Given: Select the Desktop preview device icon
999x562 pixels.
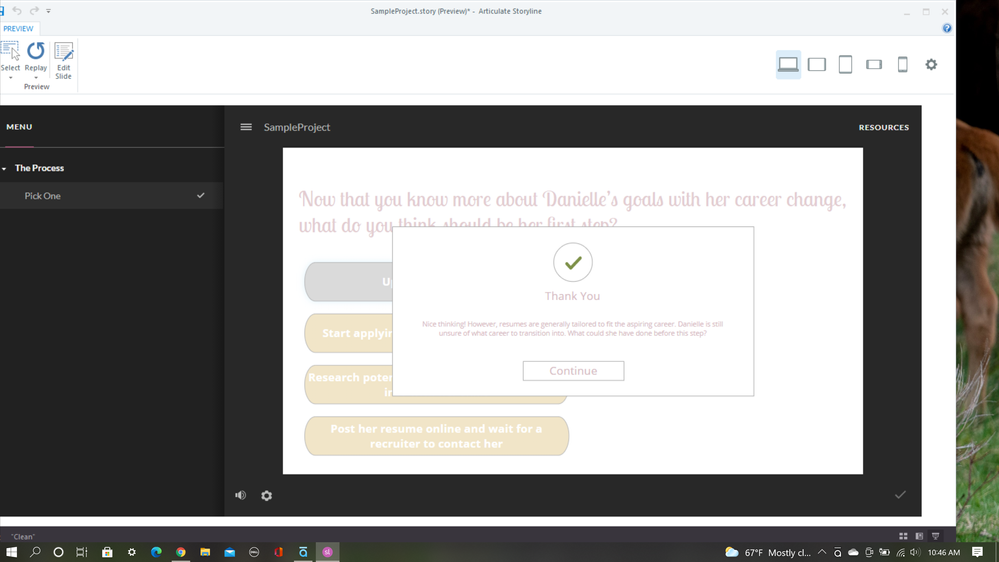Looking at the screenshot, I should [788, 64].
